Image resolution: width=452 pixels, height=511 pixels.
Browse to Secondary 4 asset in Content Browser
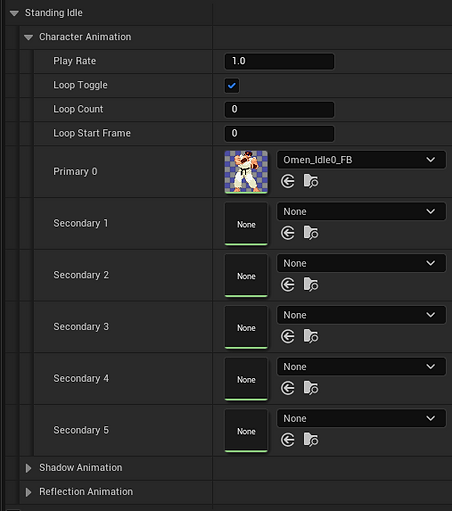coord(311,388)
